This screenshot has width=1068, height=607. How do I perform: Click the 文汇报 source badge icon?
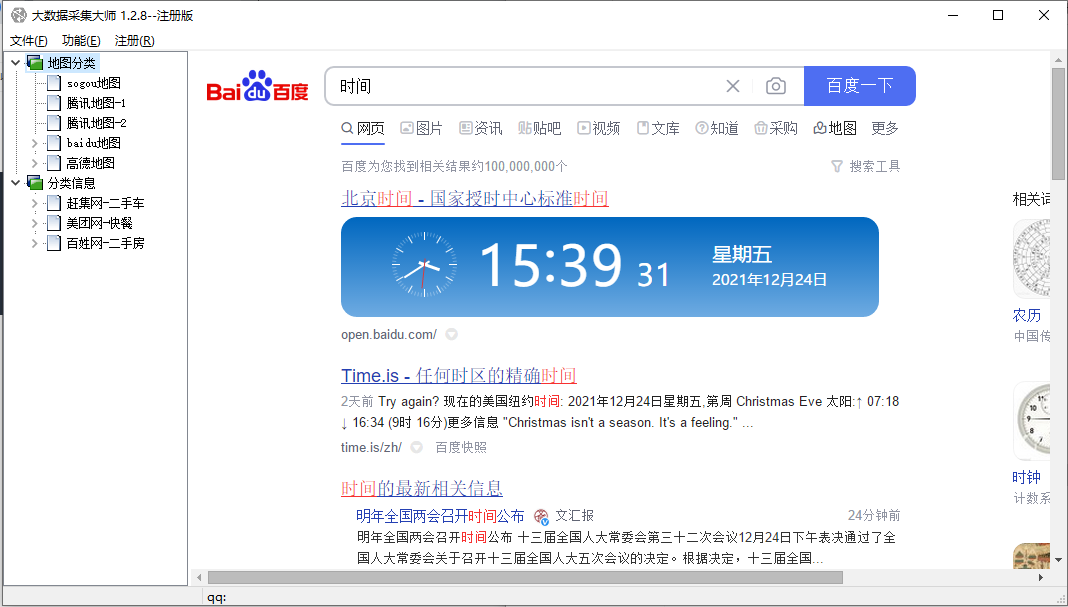[x=541, y=516]
